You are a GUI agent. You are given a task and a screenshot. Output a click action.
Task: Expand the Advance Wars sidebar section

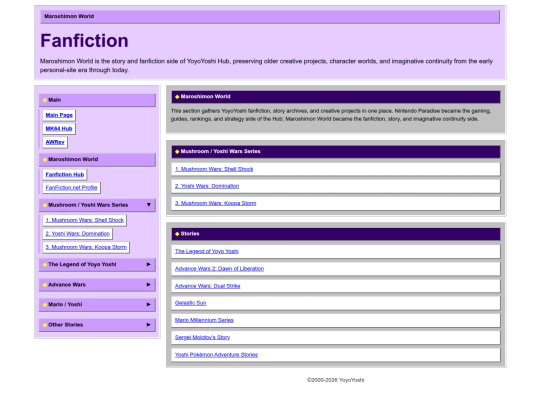pyautogui.click(x=97, y=285)
